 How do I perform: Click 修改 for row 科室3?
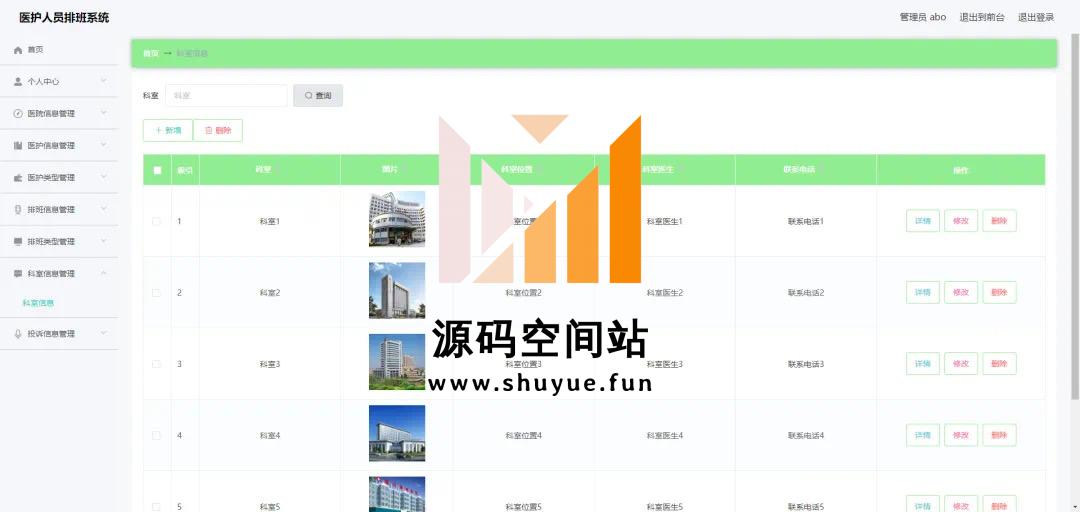tap(961, 364)
